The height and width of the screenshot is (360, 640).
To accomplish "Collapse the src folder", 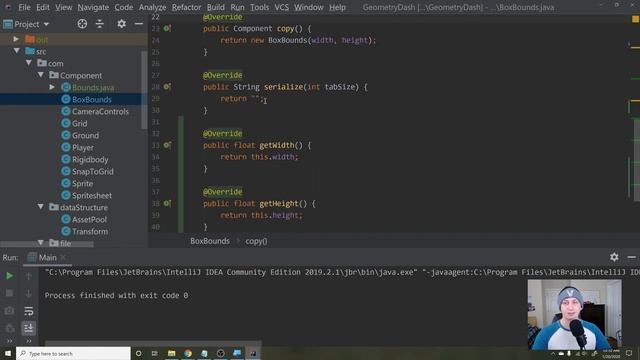I will coord(16,51).
